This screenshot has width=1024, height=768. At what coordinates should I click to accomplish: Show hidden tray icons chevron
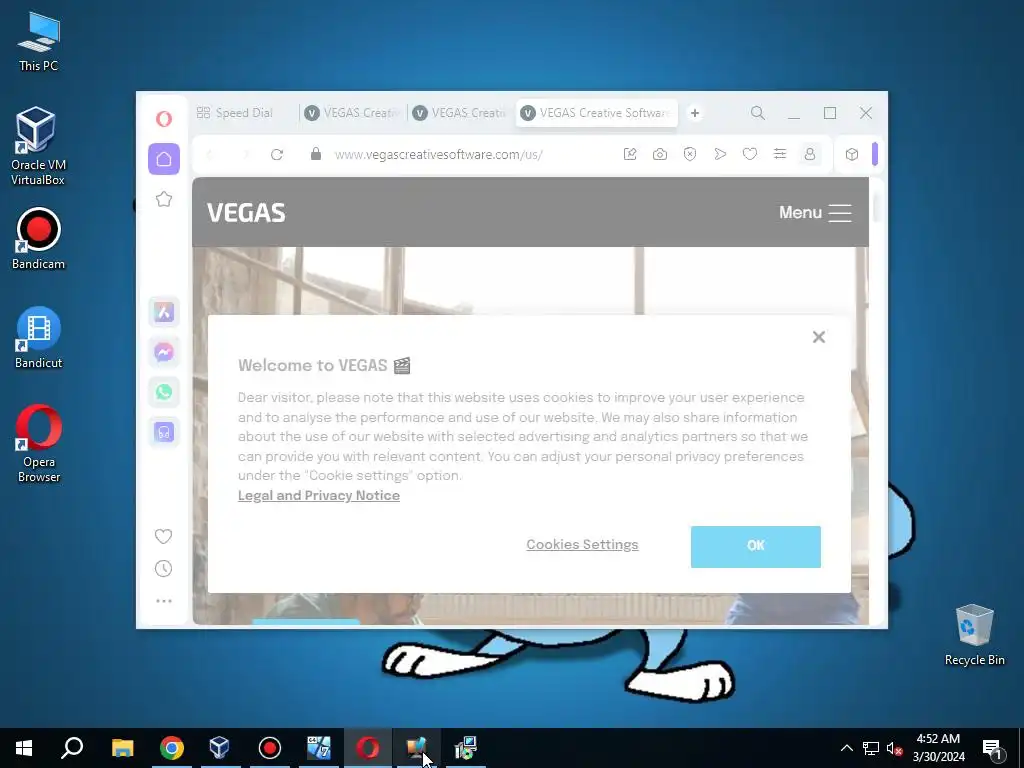[846, 748]
